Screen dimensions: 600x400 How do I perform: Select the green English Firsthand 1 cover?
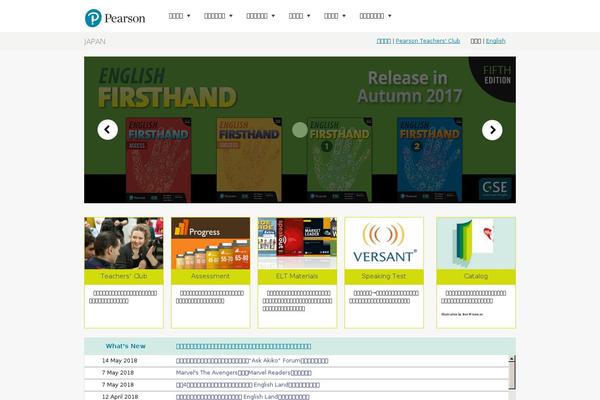[x=339, y=160]
